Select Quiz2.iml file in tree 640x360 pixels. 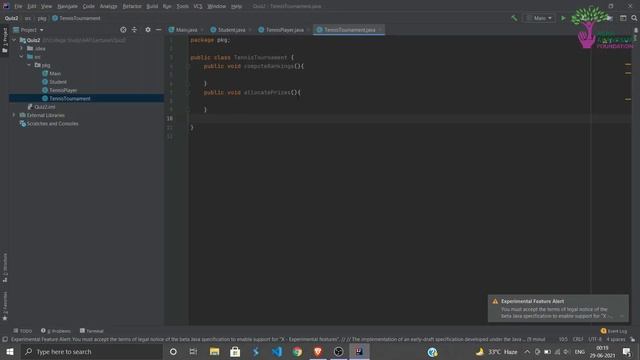(44, 107)
